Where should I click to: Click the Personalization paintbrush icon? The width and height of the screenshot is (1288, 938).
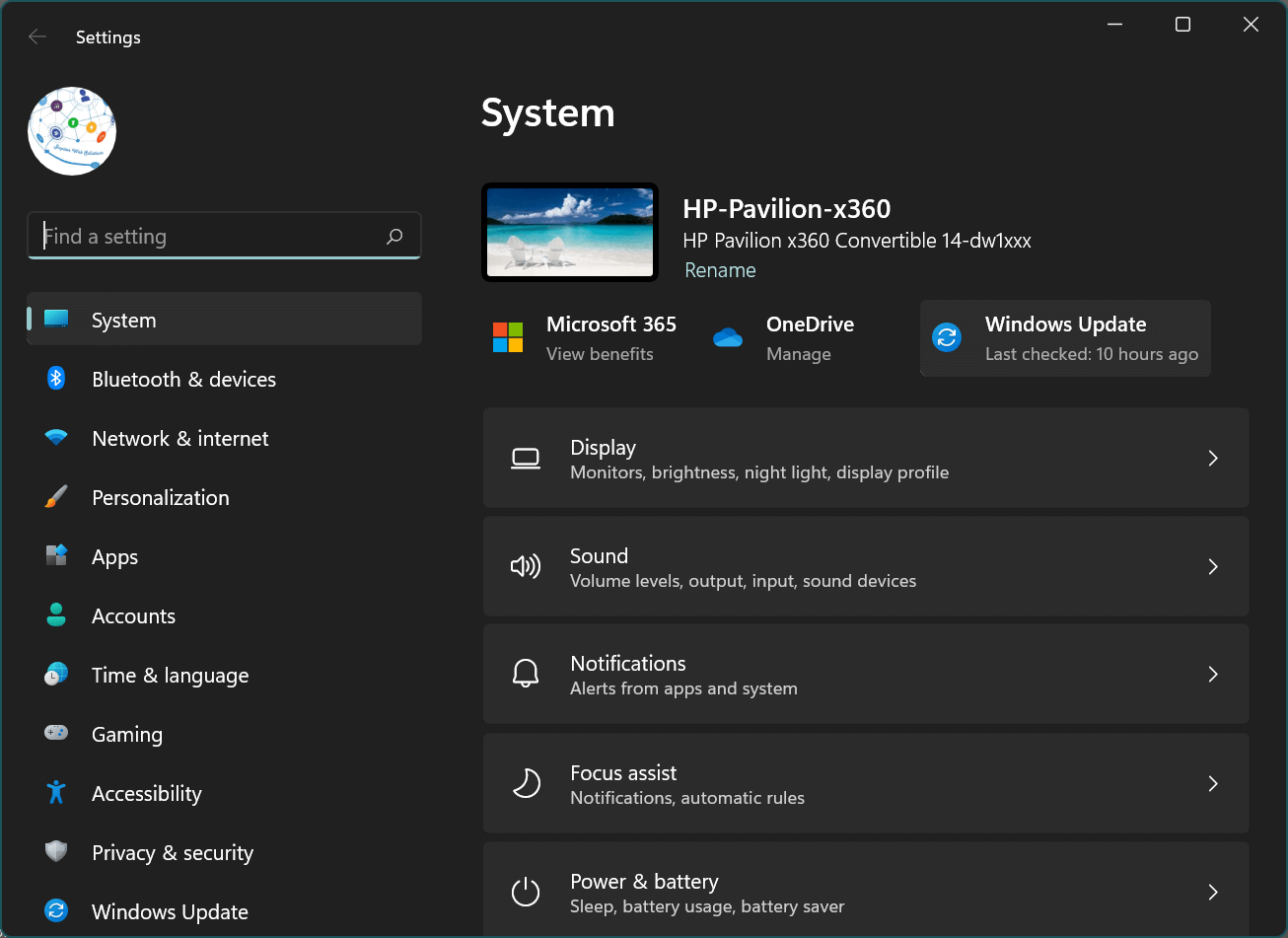56,497
